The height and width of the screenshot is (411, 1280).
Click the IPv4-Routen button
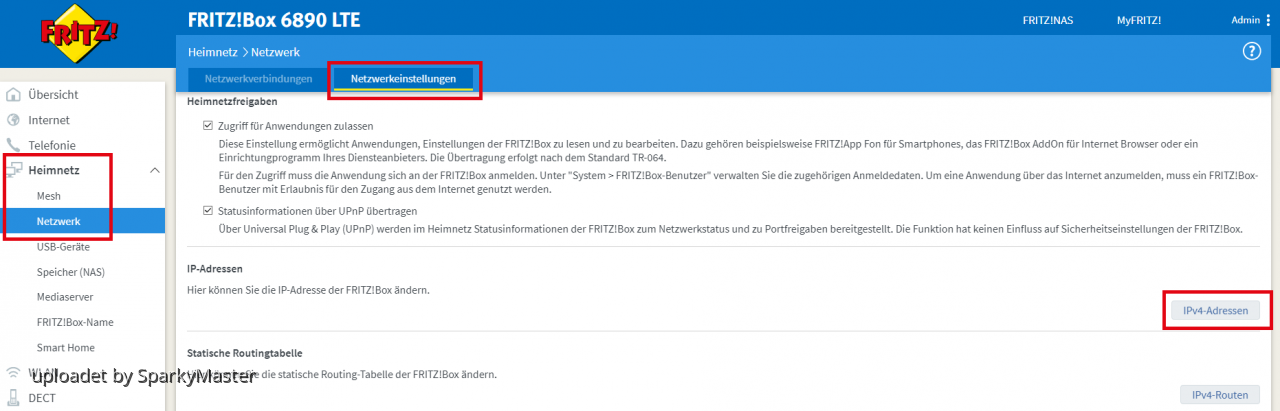(1219, 395)
